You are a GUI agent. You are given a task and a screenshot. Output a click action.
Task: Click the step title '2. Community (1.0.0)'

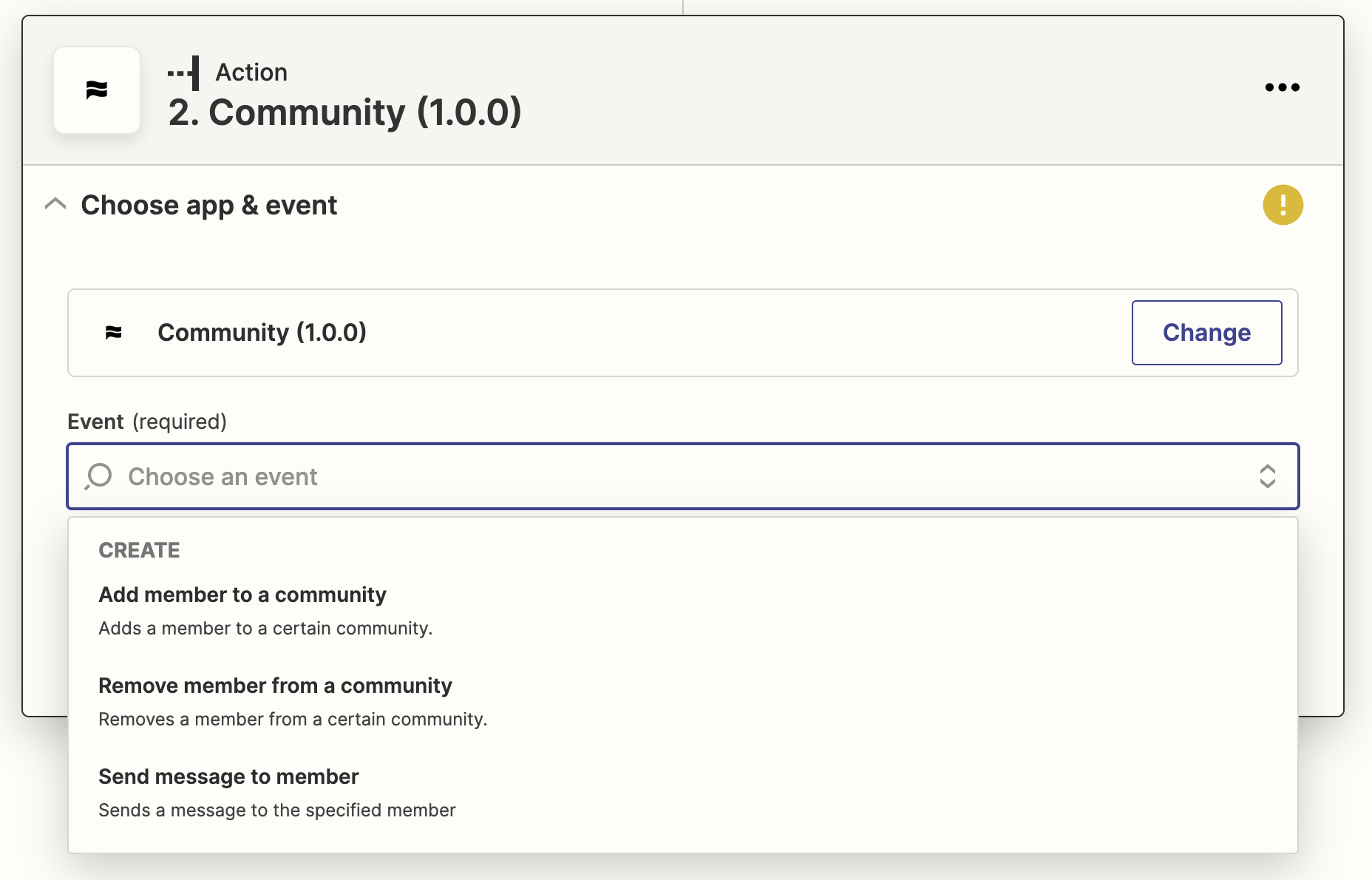coord(344,112)
